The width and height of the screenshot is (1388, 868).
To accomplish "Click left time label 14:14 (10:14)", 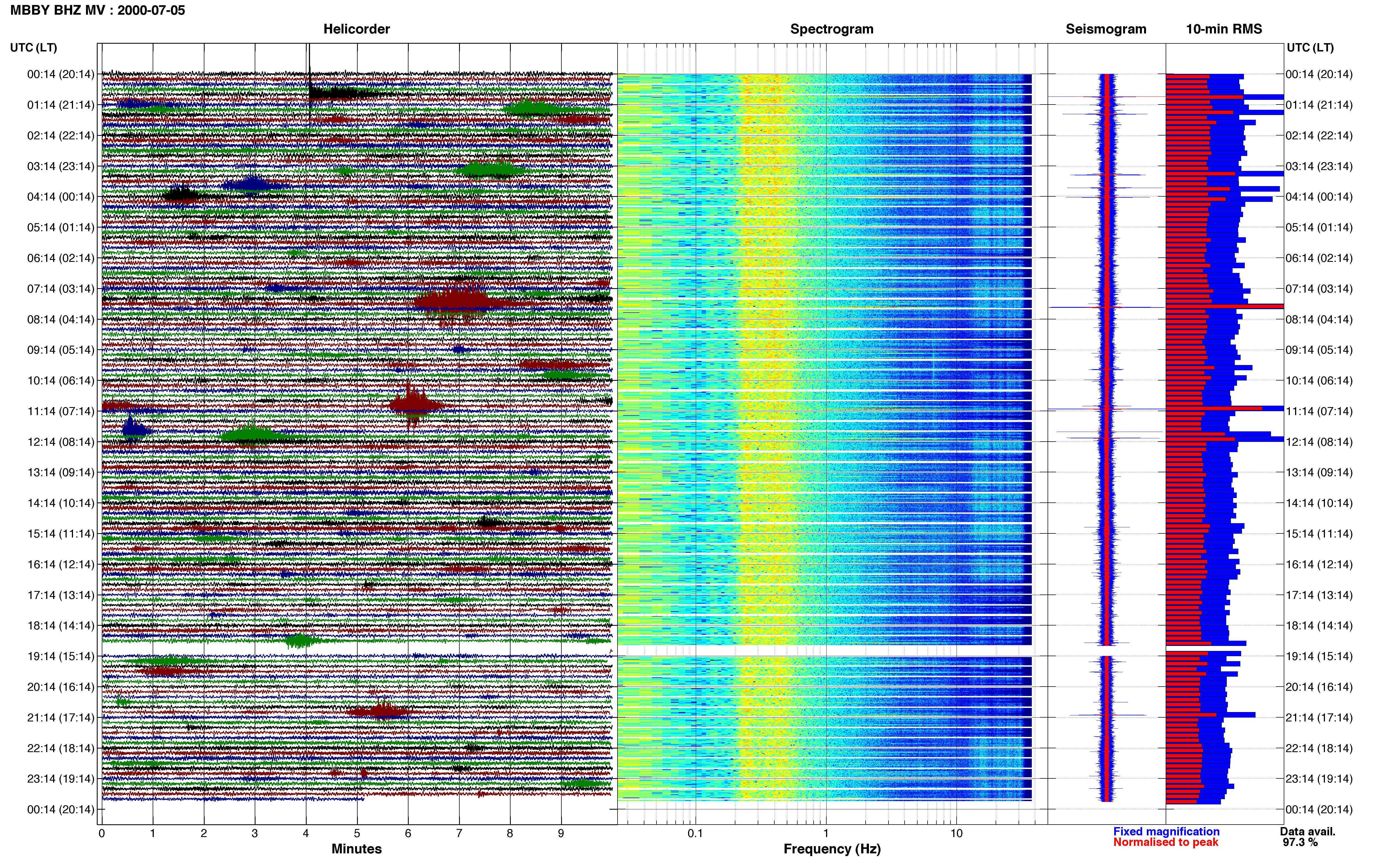I will pyautogui.click(x=60, y=503).
